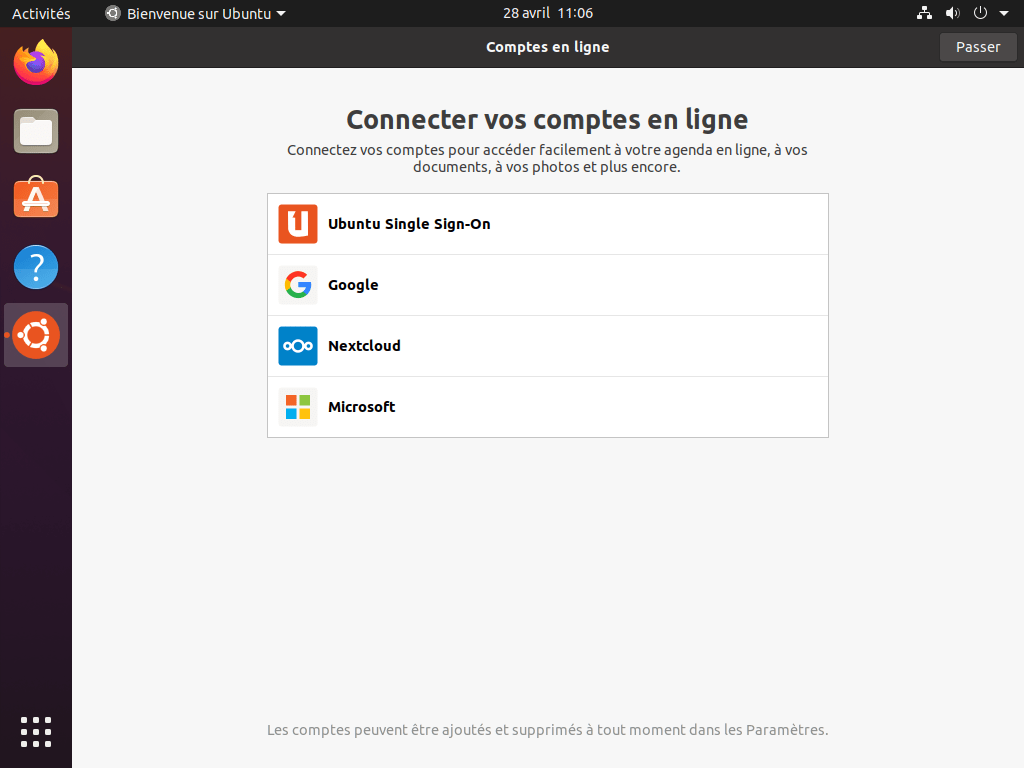Open the Files manager in the dock
The image size is (1024, 768).
(x=36, y=131)
